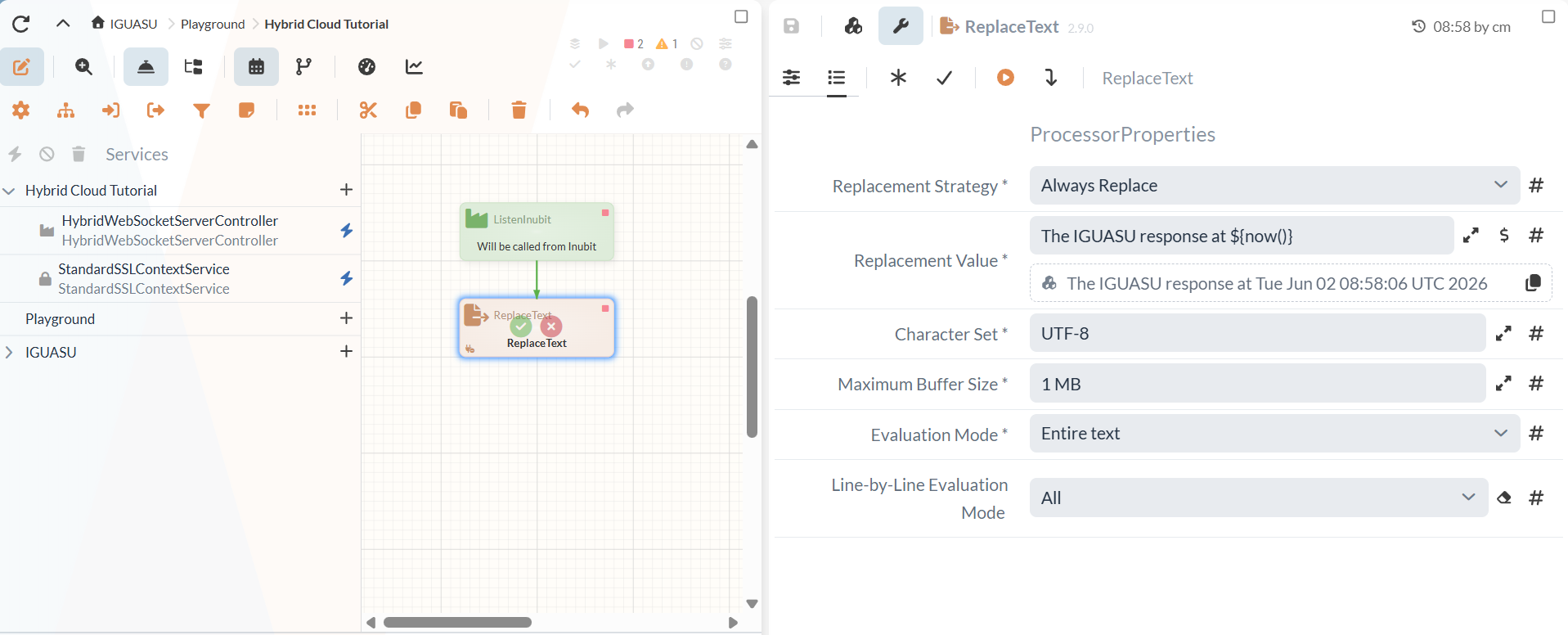The height and width of the screenshot is (635, 1568).
Task: Click the orange run-once play icon
Action: click(1005, 78)
